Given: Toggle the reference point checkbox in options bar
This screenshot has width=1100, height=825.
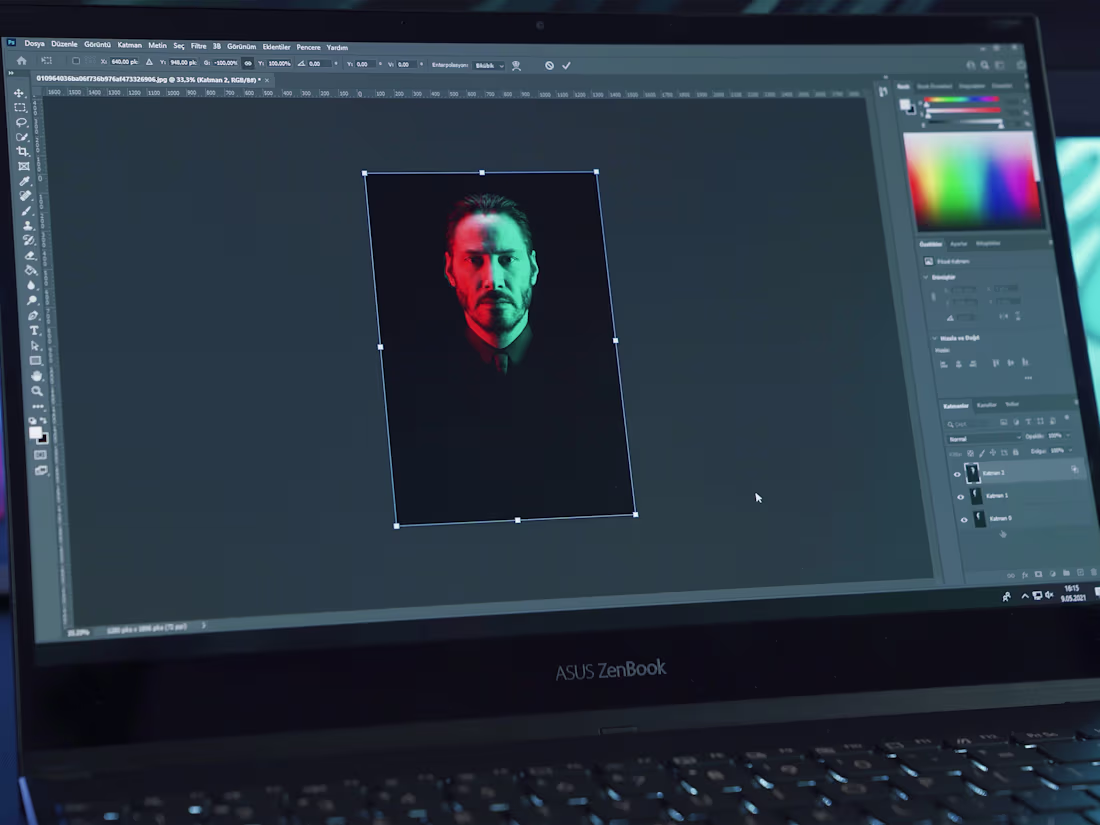Looking at the screenshot, I should [x=76, y=61].
